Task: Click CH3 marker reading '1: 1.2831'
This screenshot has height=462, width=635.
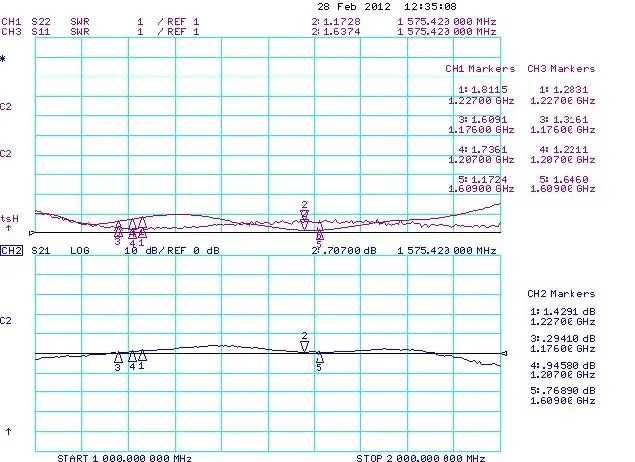Action: [564, 89]
